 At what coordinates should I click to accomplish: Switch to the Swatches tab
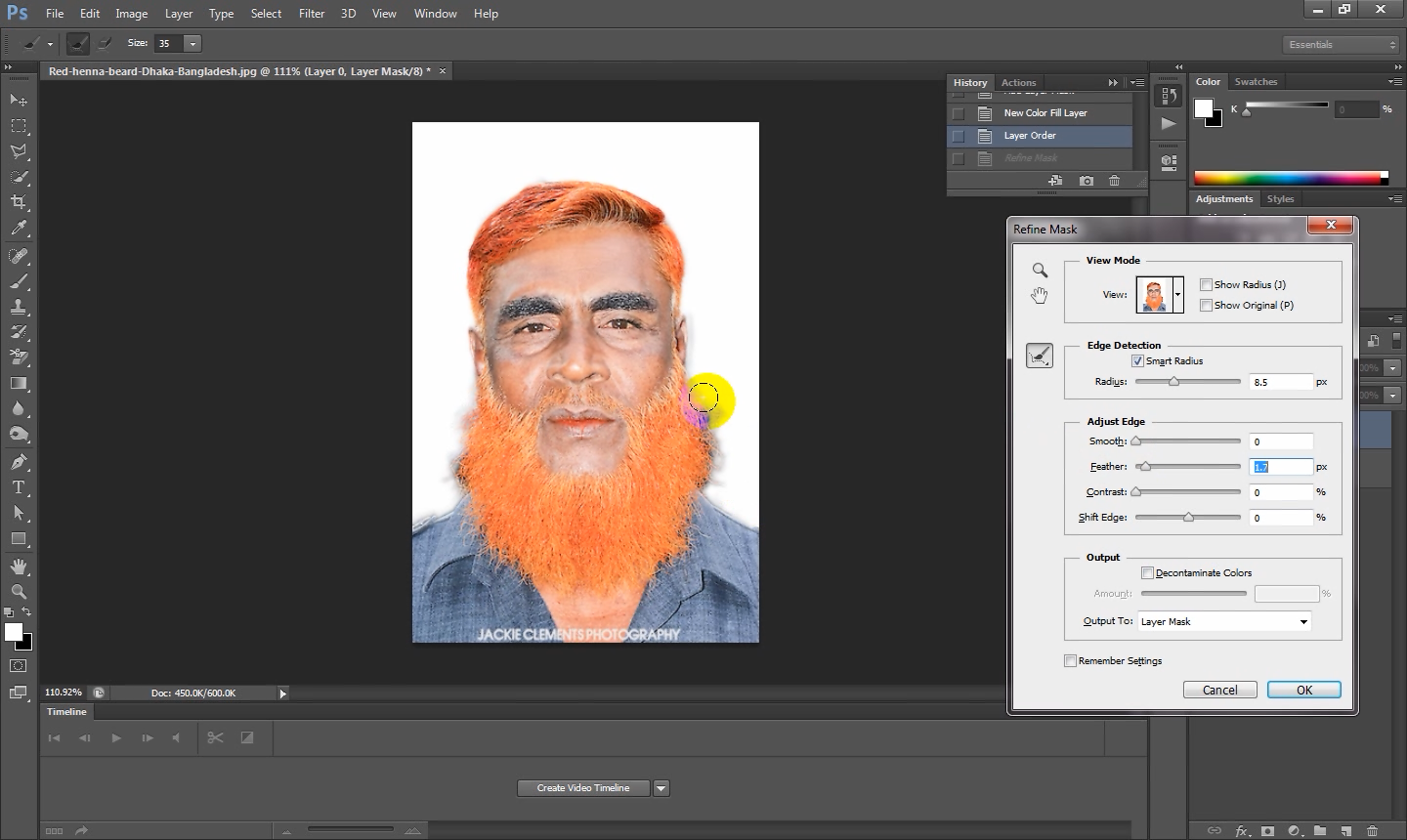pos(1256,82)
